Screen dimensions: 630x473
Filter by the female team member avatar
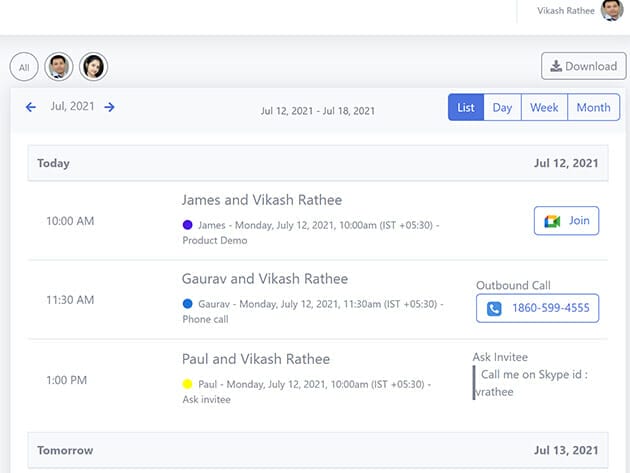pos(94,67)
